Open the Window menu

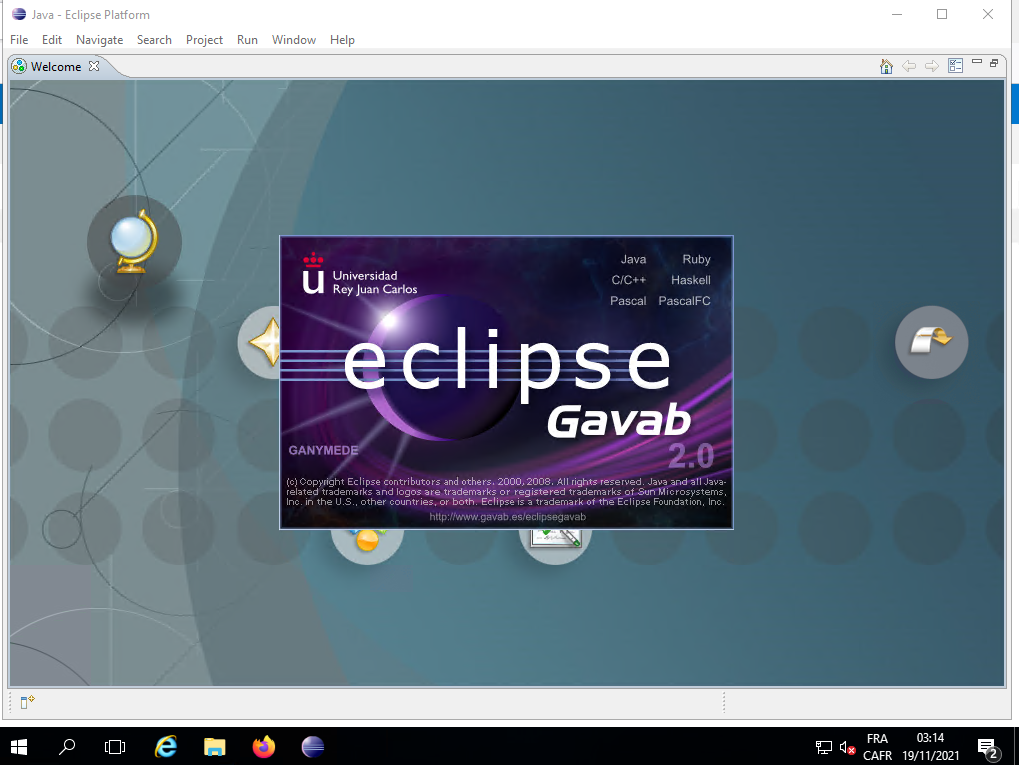(294, 40)
